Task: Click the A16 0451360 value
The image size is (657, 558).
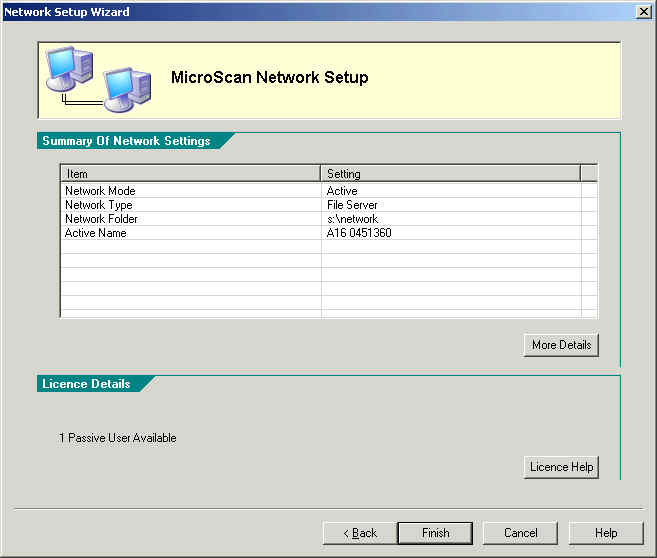Action: point(359,233)
